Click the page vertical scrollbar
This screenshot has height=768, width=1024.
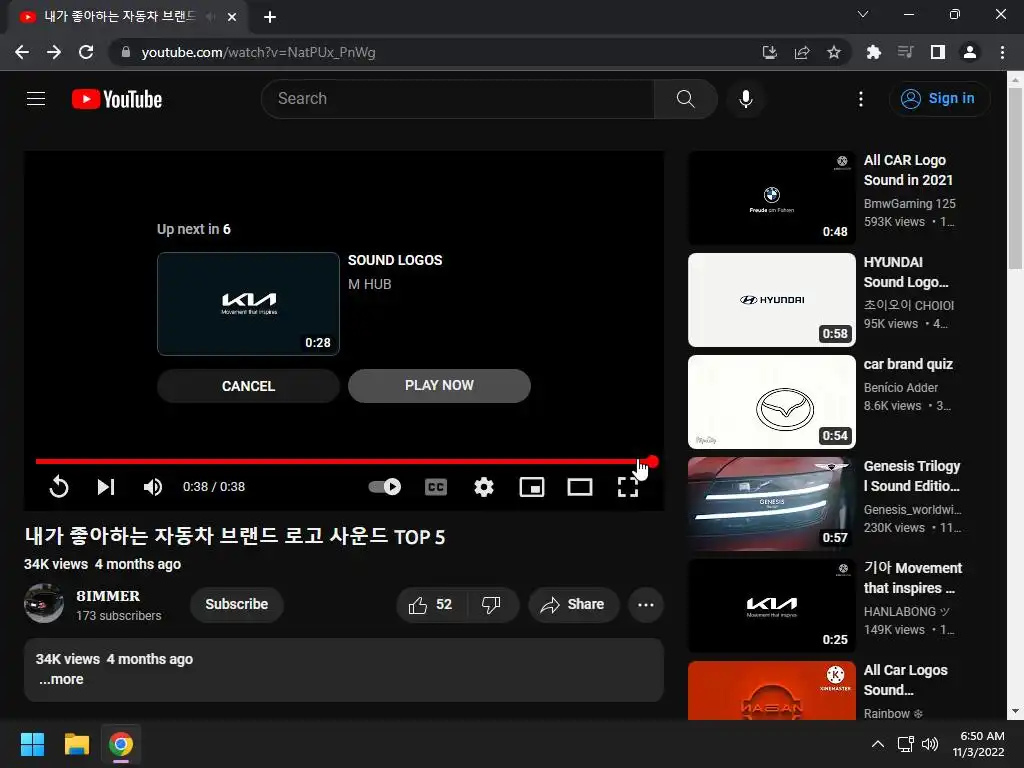[1015, 177]
